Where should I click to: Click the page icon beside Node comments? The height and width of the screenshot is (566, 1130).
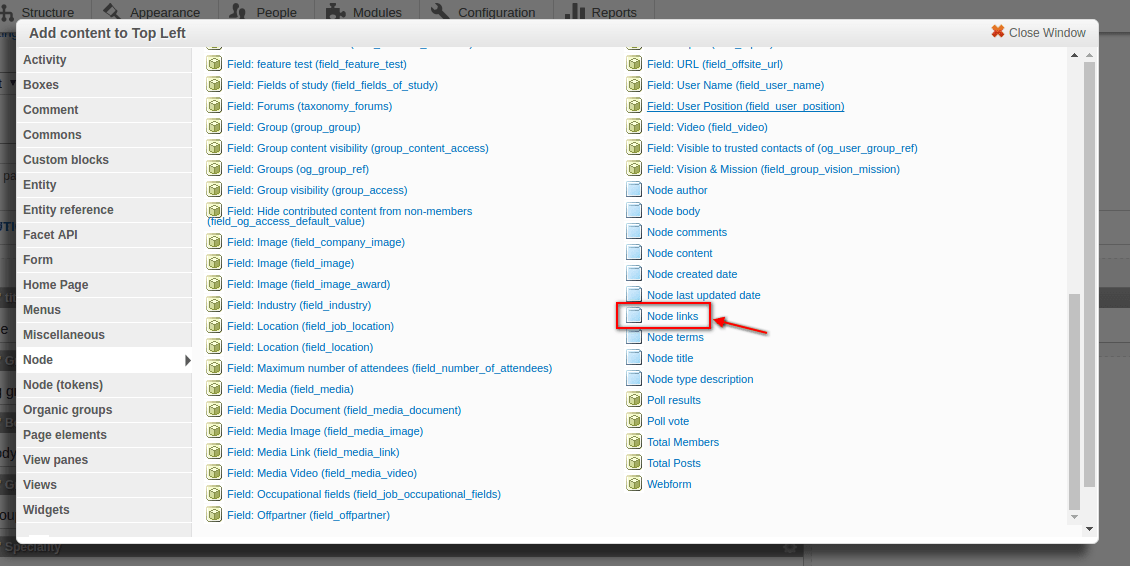click(x=634, y=231)
